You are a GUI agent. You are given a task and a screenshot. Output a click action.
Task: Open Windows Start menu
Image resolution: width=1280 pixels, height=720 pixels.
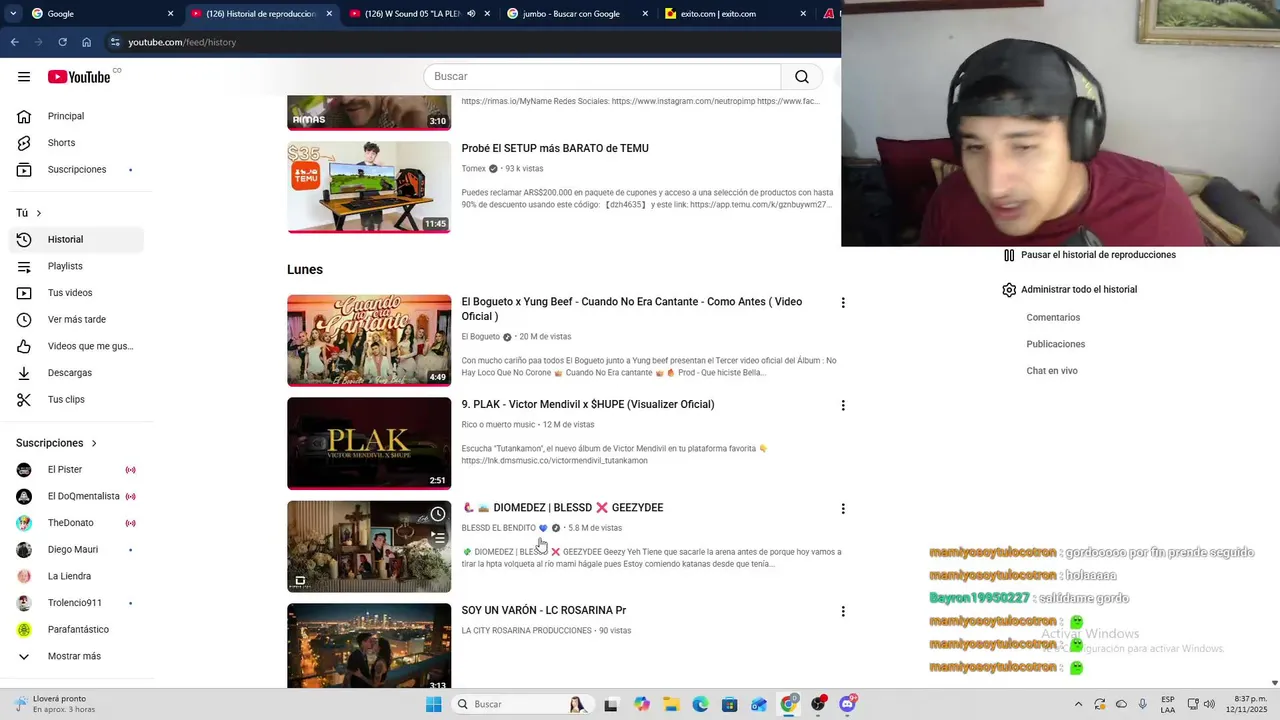point(433,704)
